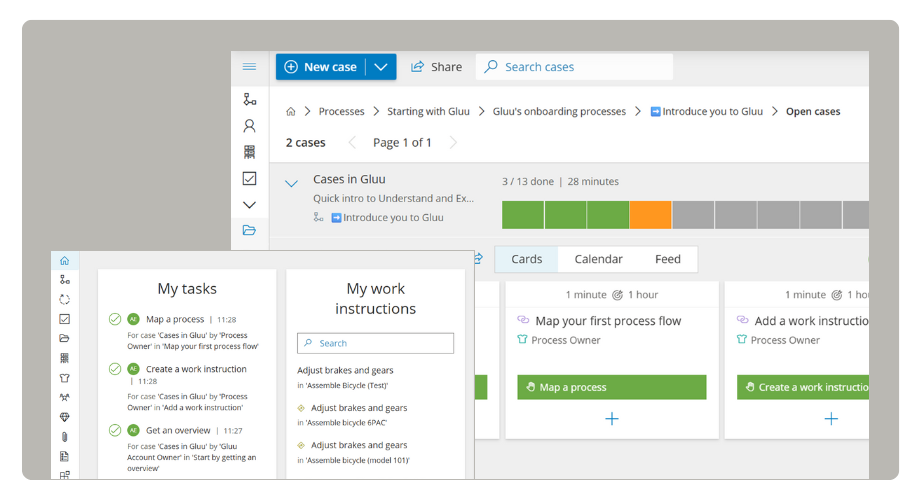Open the Processes breadcrumb
The width and height of the screenshot is (920, 500).
click(341, 112)
